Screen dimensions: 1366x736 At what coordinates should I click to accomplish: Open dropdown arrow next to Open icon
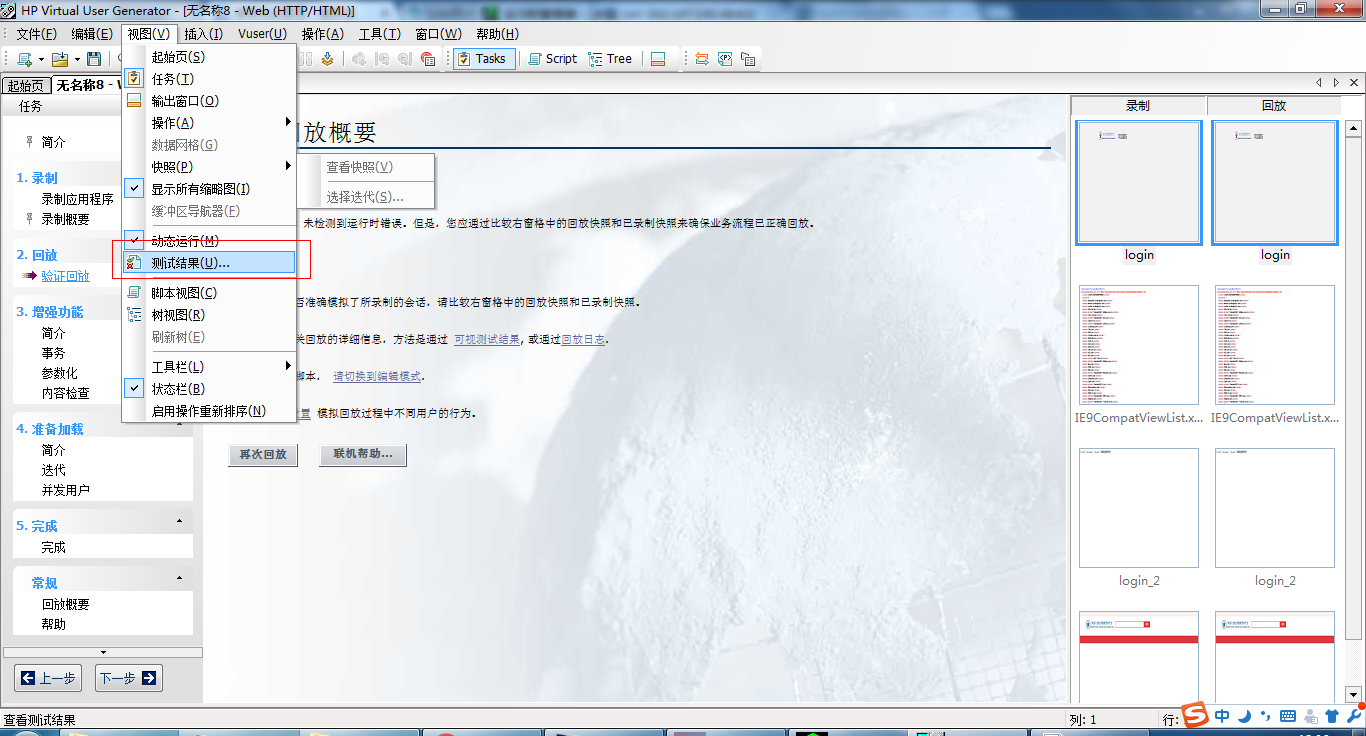pos(77,59)
